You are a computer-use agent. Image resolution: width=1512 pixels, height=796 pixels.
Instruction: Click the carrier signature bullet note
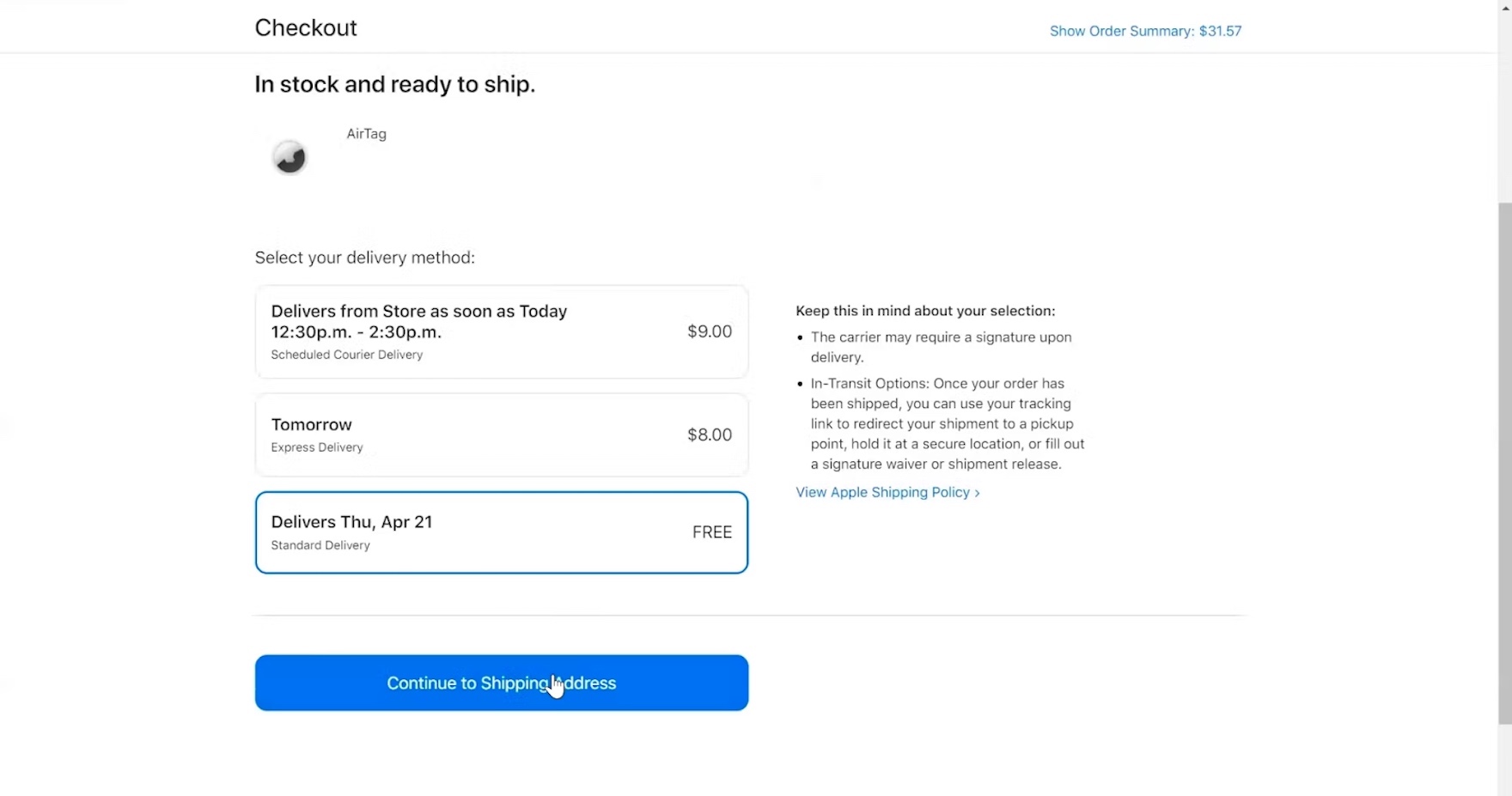click(941, 347)
